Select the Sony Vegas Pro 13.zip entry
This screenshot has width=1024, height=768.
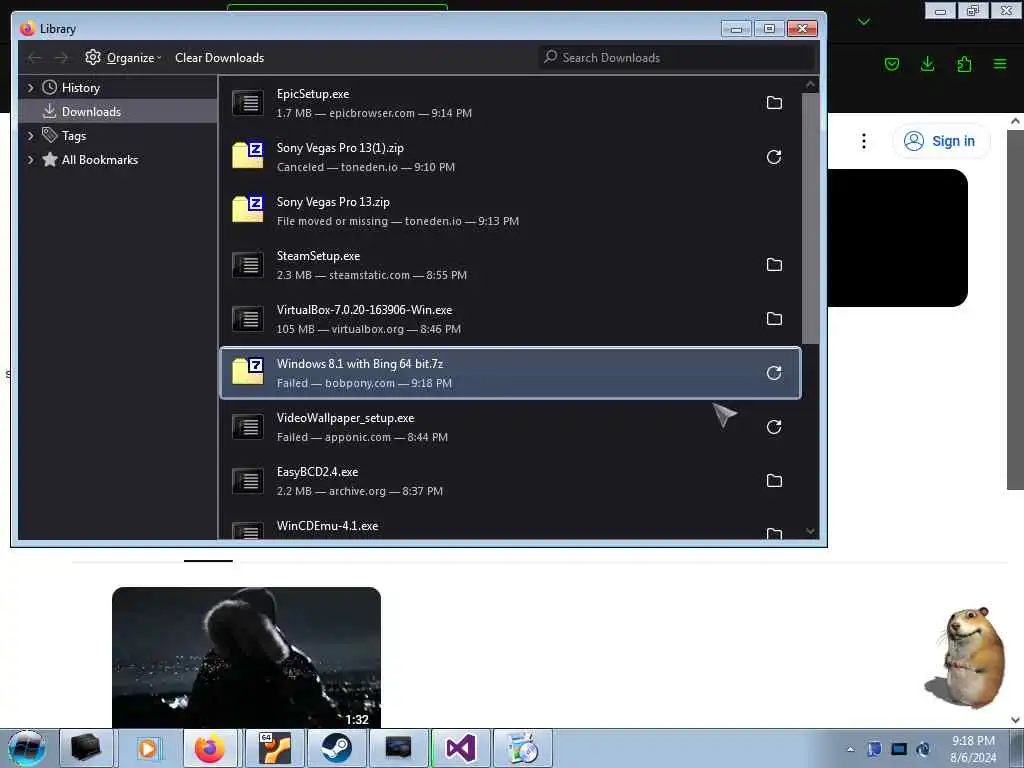[x=510, y=212]
